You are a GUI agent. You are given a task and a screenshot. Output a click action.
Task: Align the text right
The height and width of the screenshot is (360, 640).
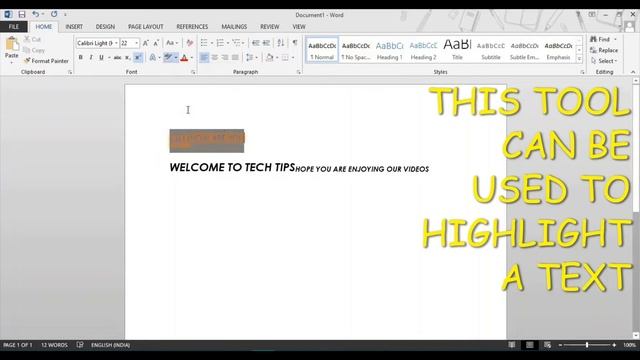coord(225,58)
